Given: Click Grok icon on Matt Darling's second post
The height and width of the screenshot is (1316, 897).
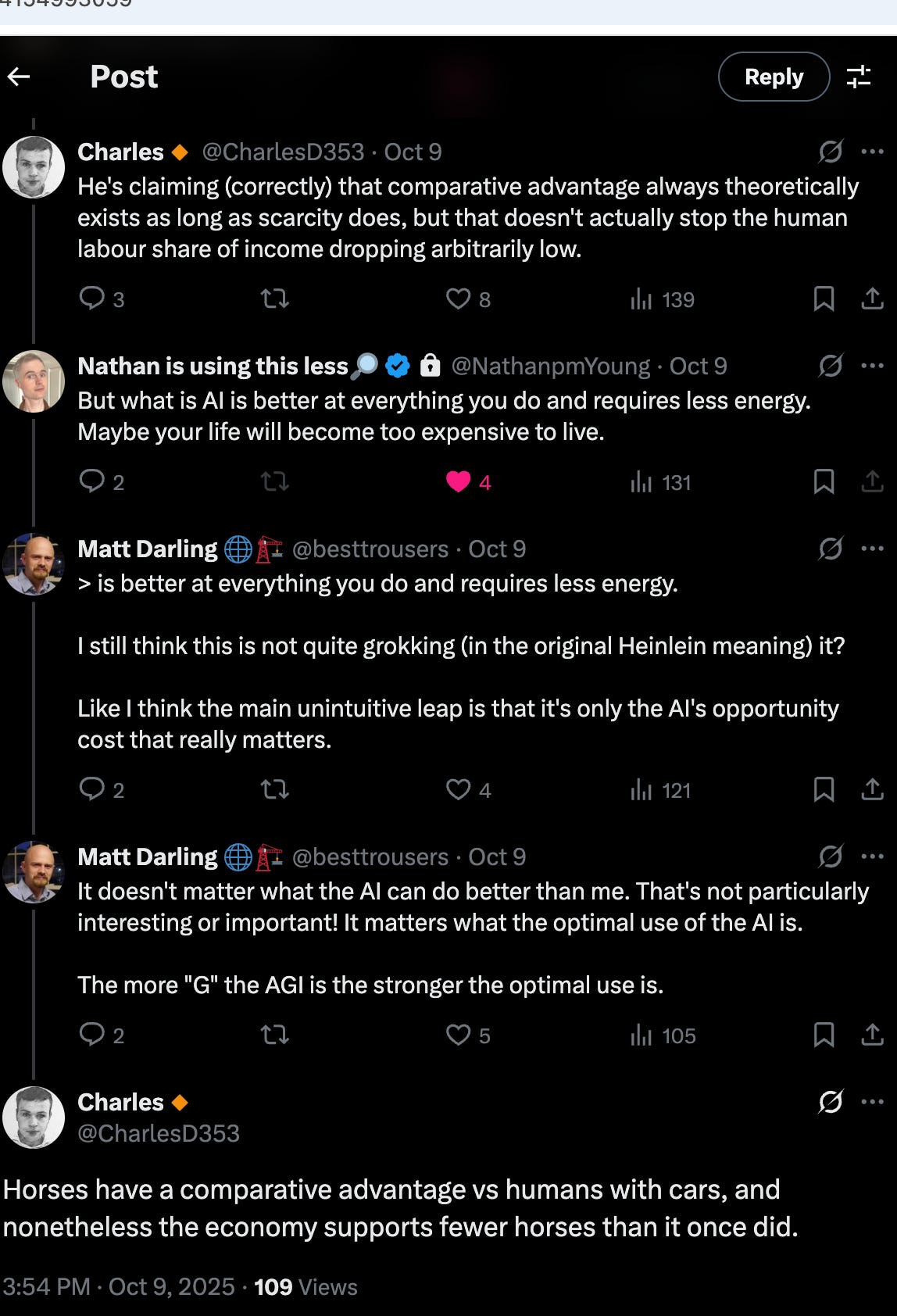Looking at the screenshot, I should pyautogui.click(x=830, y=856).
